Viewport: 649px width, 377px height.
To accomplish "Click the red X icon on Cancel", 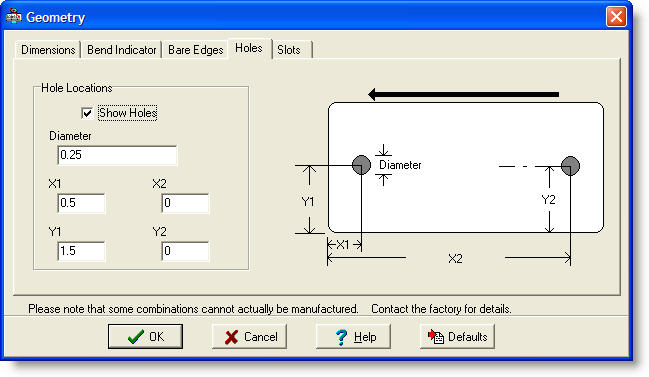I will [x=231, y=337].
